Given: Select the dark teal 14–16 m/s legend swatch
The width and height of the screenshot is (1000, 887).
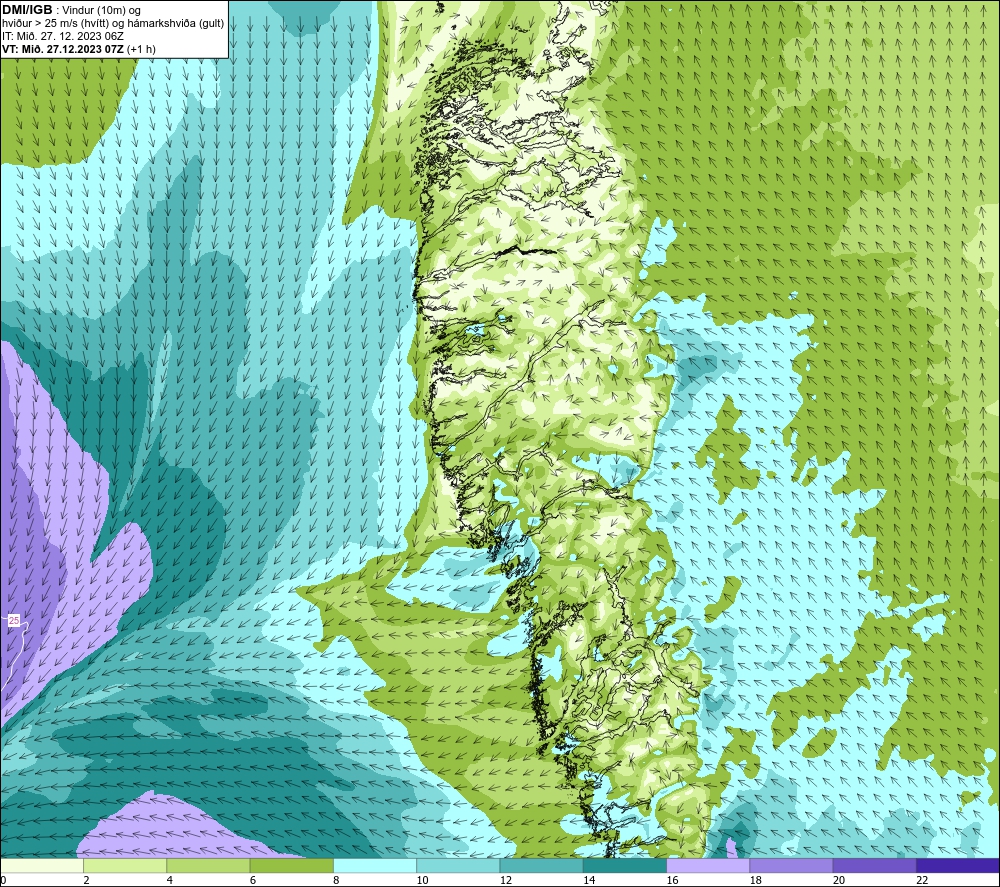Looking at the screenshot, I should point(625,865).
